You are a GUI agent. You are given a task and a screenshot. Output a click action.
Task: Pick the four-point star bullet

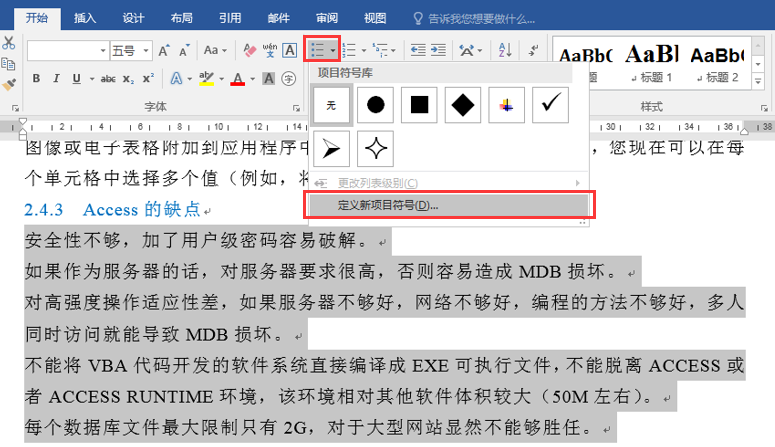(376, 148)
